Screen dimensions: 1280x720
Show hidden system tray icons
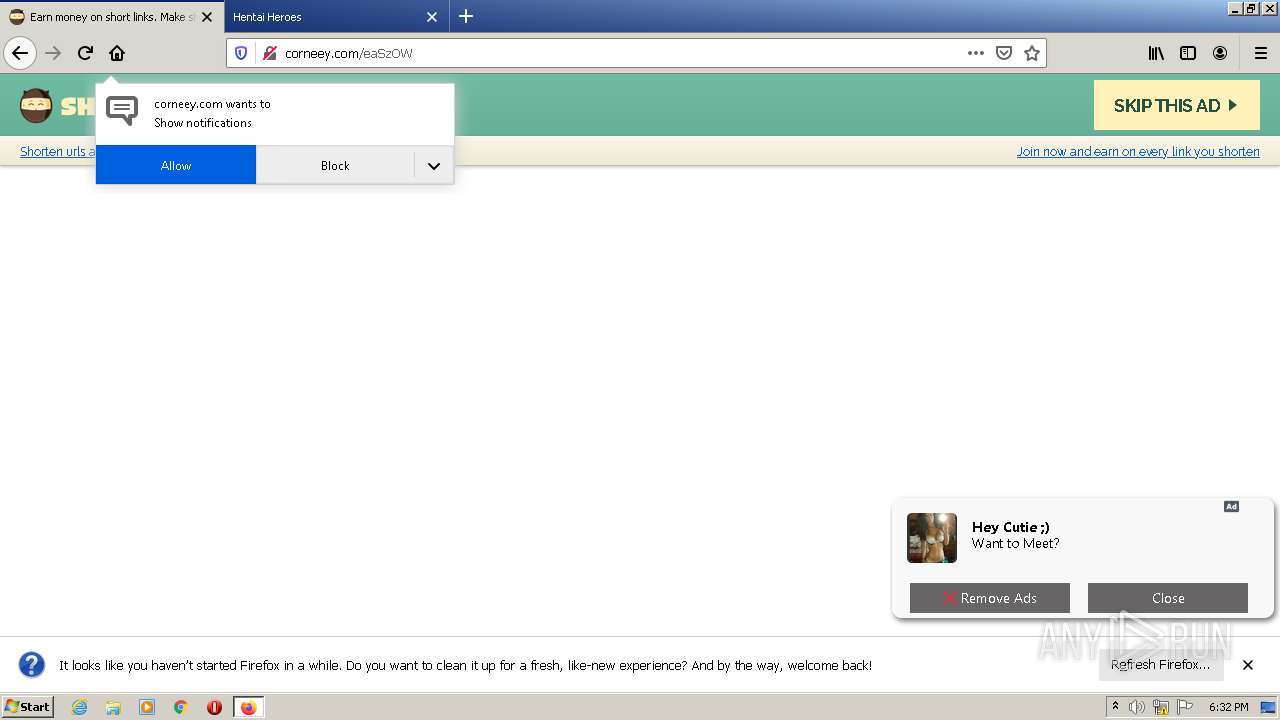point(1115,707)
